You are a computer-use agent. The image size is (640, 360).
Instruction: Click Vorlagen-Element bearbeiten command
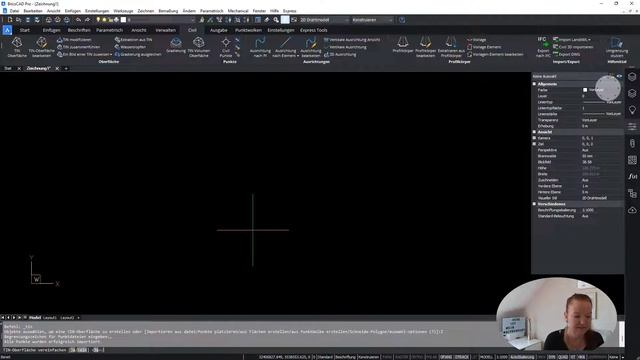(x=495, y=54)
